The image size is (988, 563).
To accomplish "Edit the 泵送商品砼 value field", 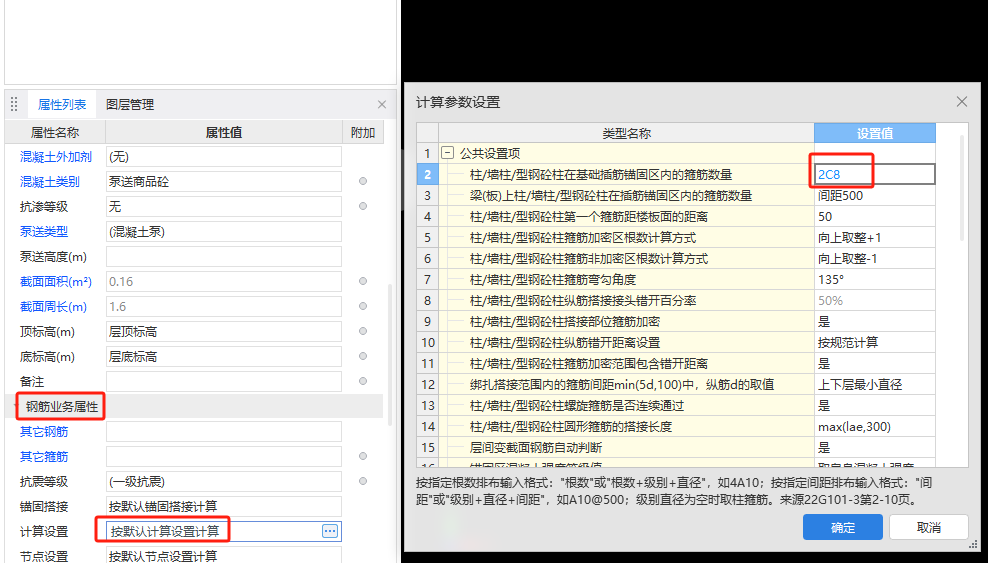I will click(224, 181).
